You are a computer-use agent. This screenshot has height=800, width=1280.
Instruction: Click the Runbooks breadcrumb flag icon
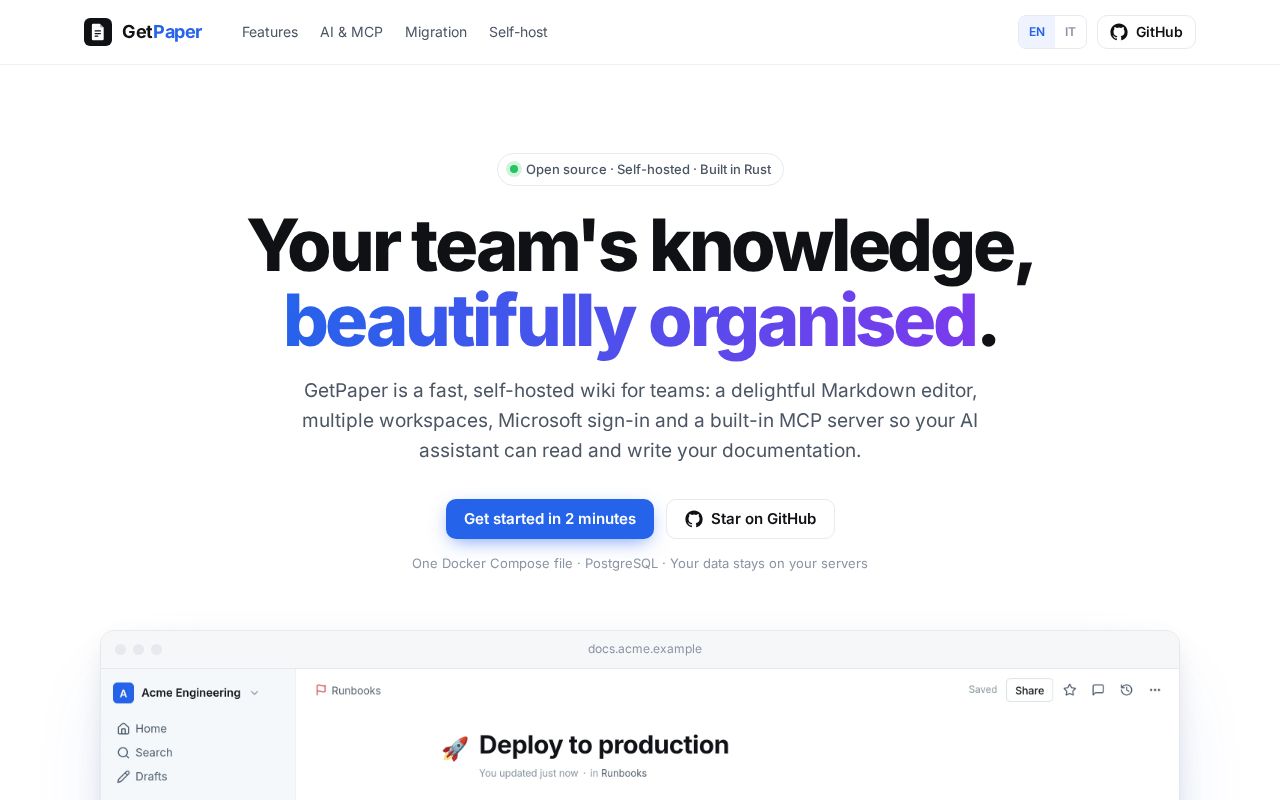coord(321,690)
